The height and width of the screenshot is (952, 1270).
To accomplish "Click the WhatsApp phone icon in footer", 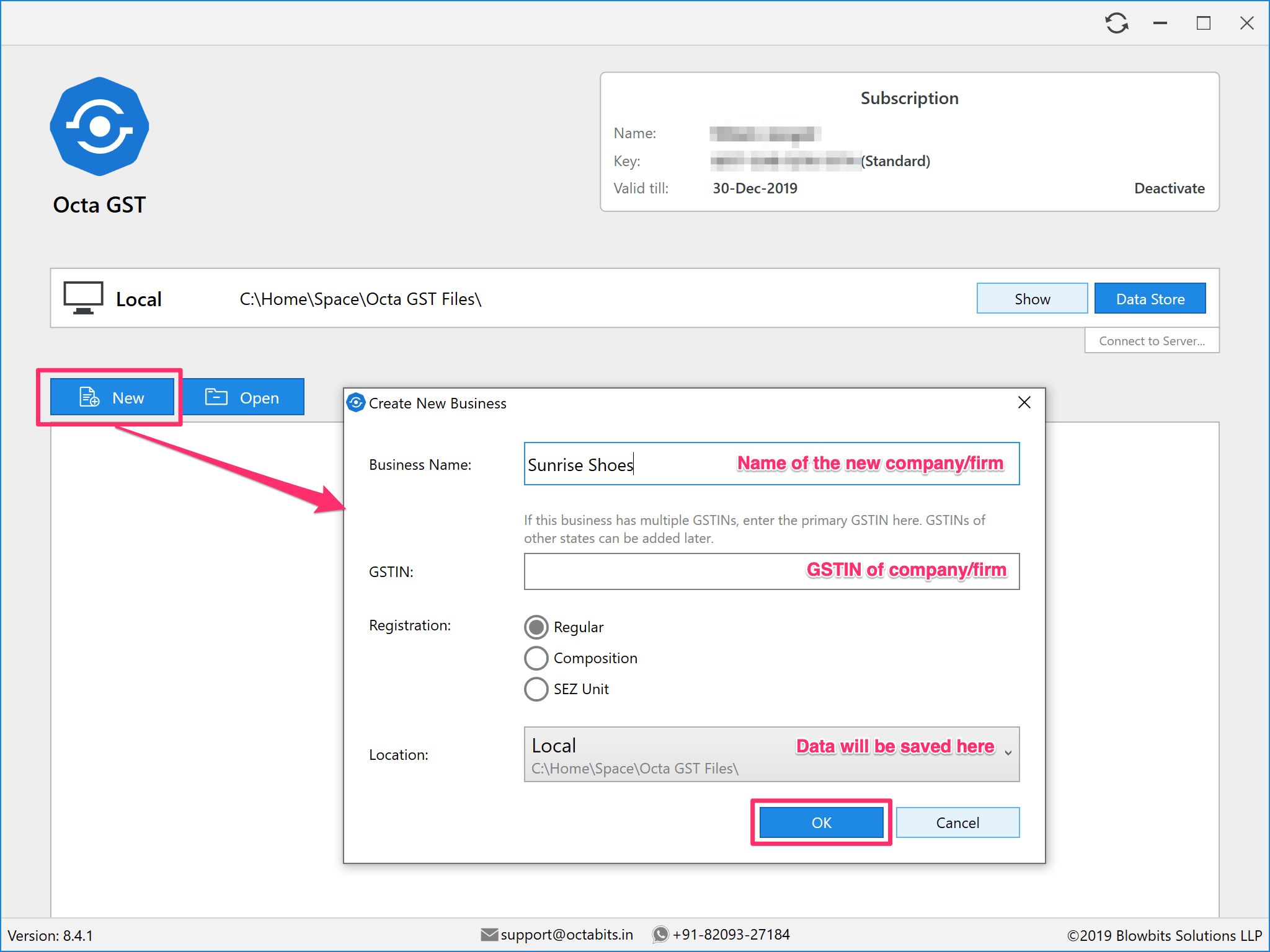I will coord(660,934).
